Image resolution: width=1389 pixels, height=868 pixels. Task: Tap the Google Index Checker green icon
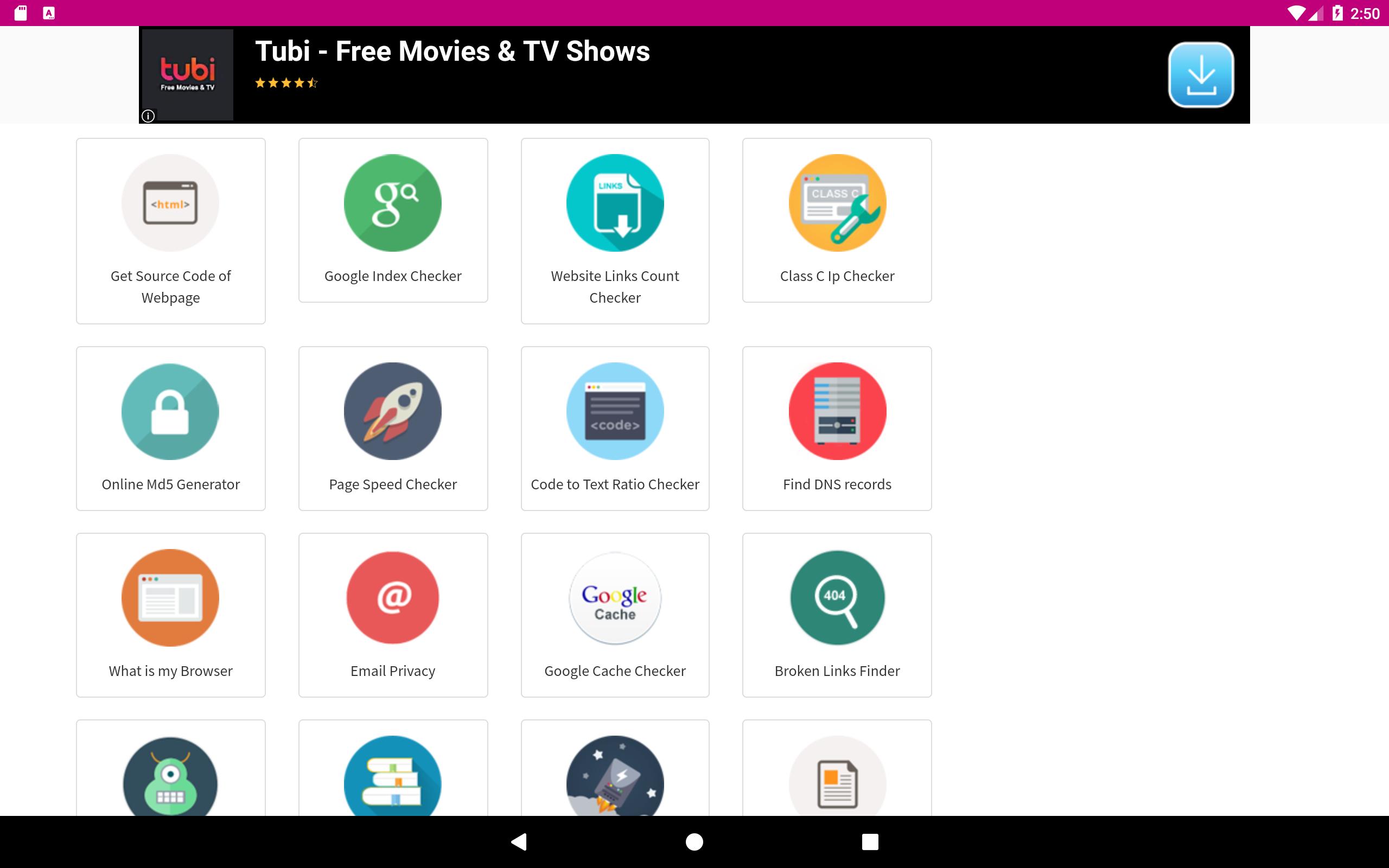pyautogui.click(x=393, y=203)
